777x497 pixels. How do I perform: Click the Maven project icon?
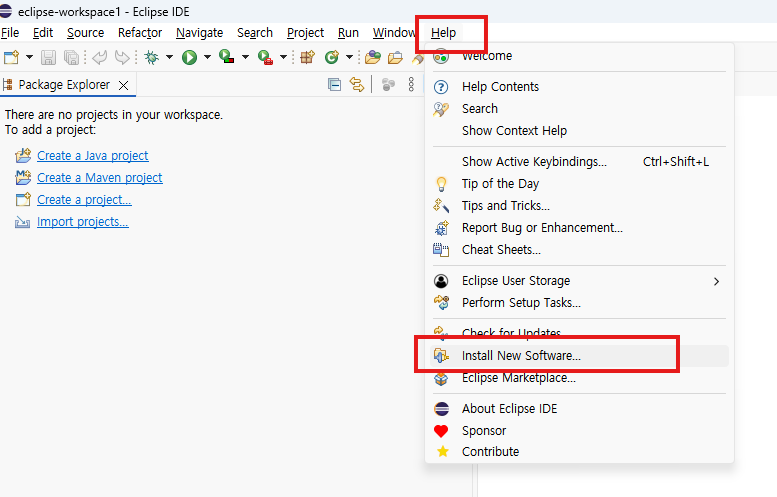click(23, 177)
